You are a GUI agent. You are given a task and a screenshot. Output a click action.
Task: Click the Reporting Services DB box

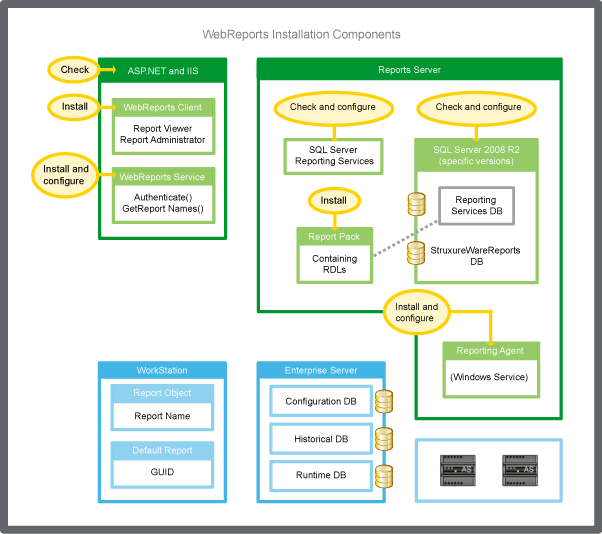pyautogui.click(x=475, y=206)
